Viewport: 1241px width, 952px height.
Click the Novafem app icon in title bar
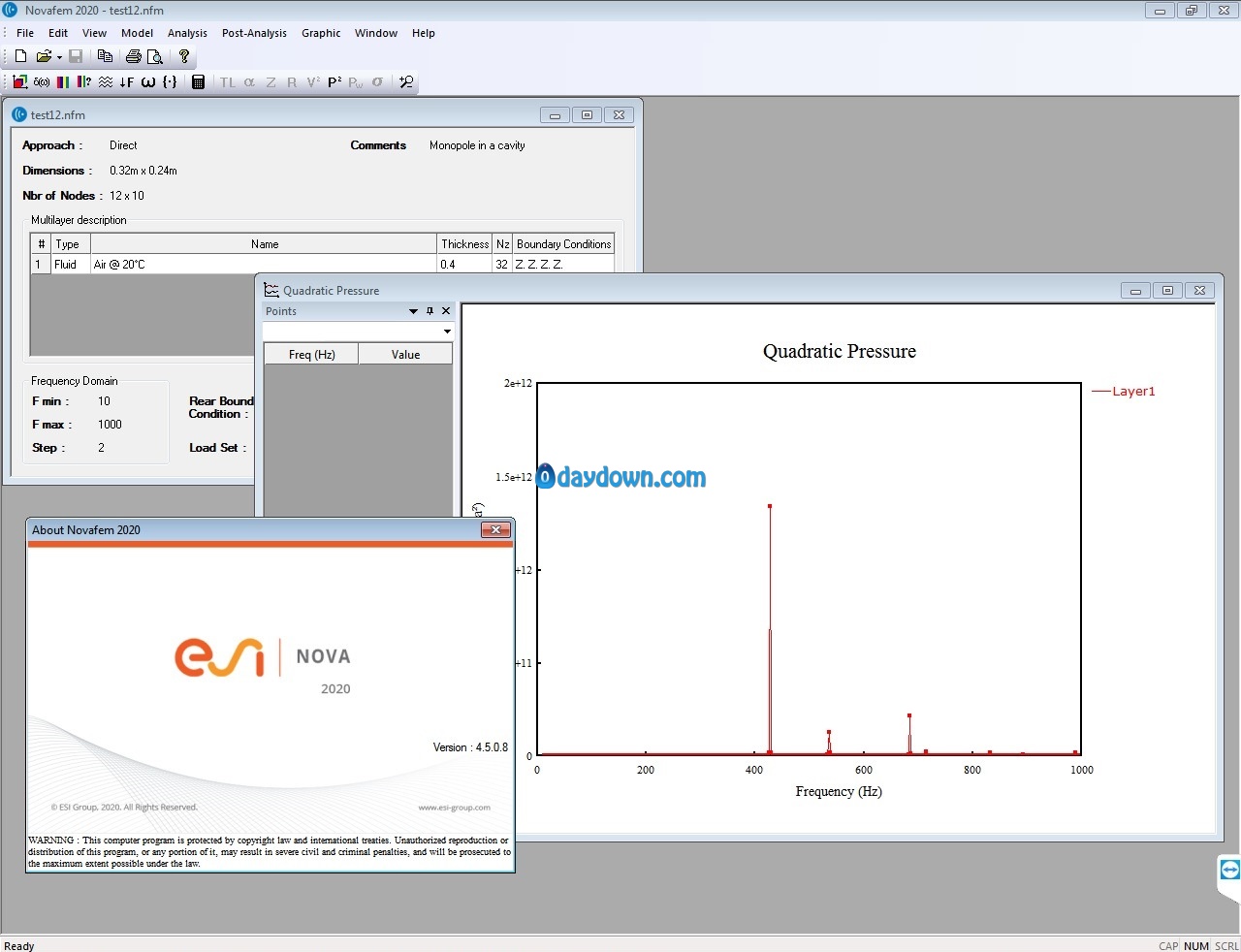point(11,10)
